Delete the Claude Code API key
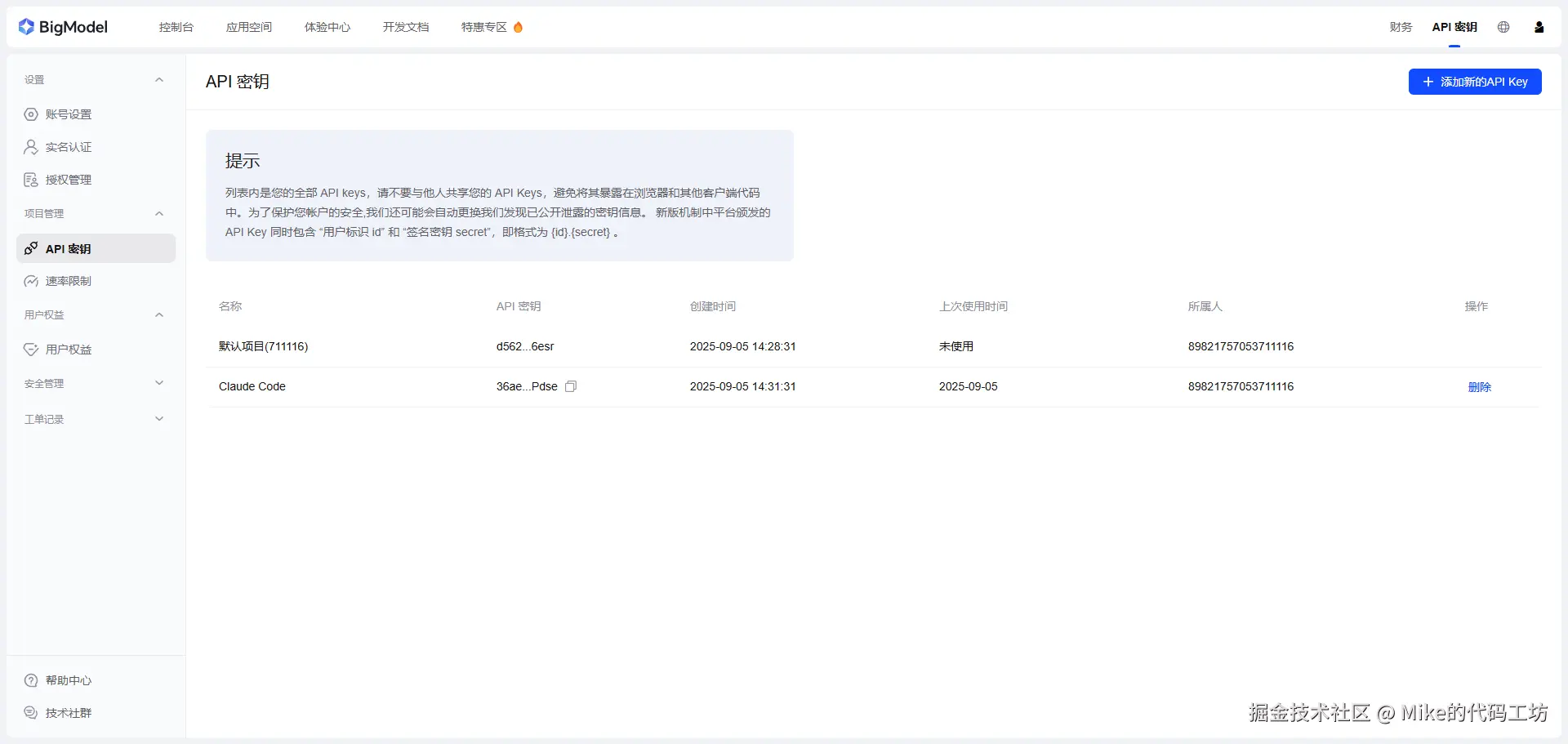This screenshot has width=1568, height=744. coord(1480,387)
